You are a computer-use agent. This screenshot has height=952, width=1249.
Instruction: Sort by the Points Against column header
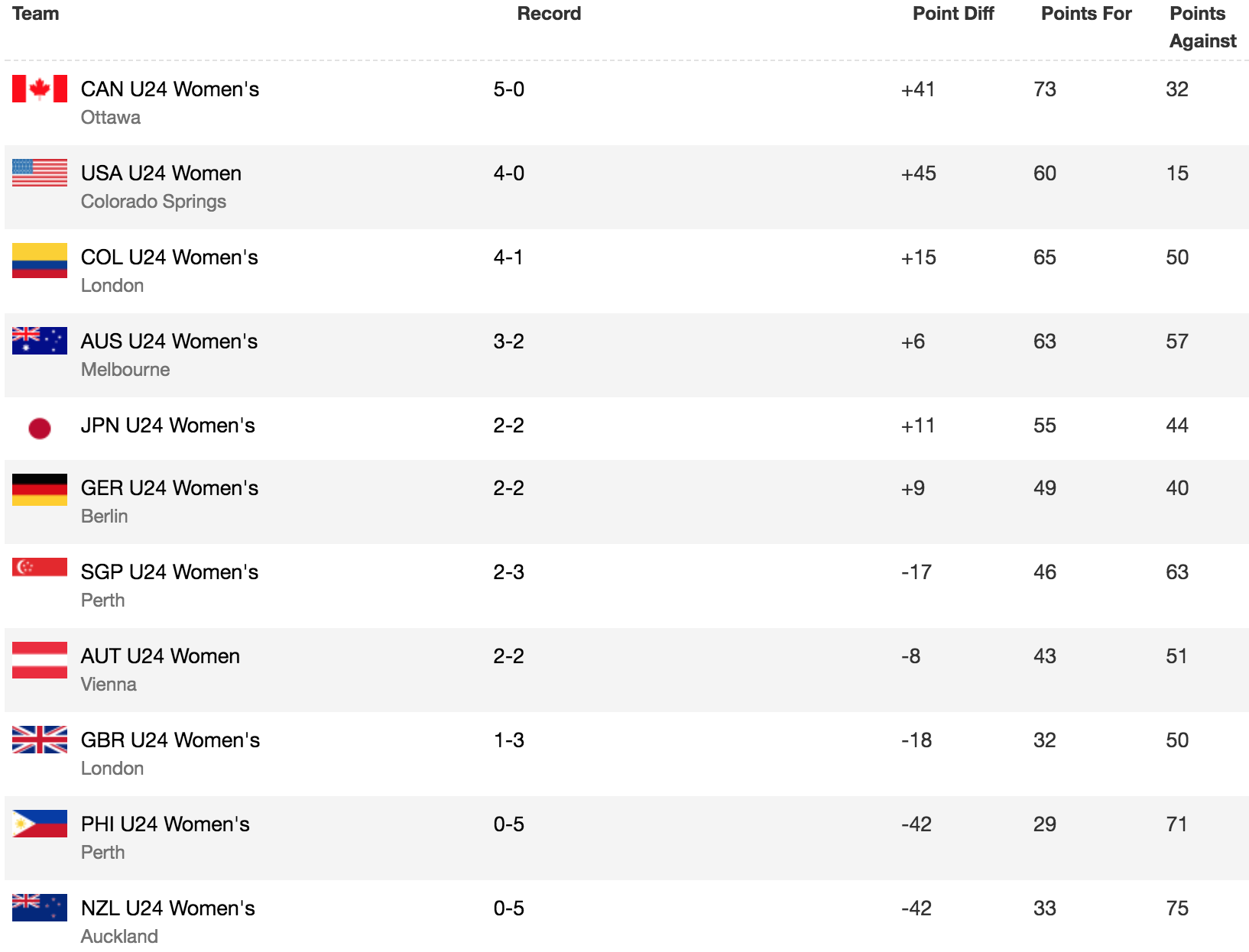coord(1202,28)
